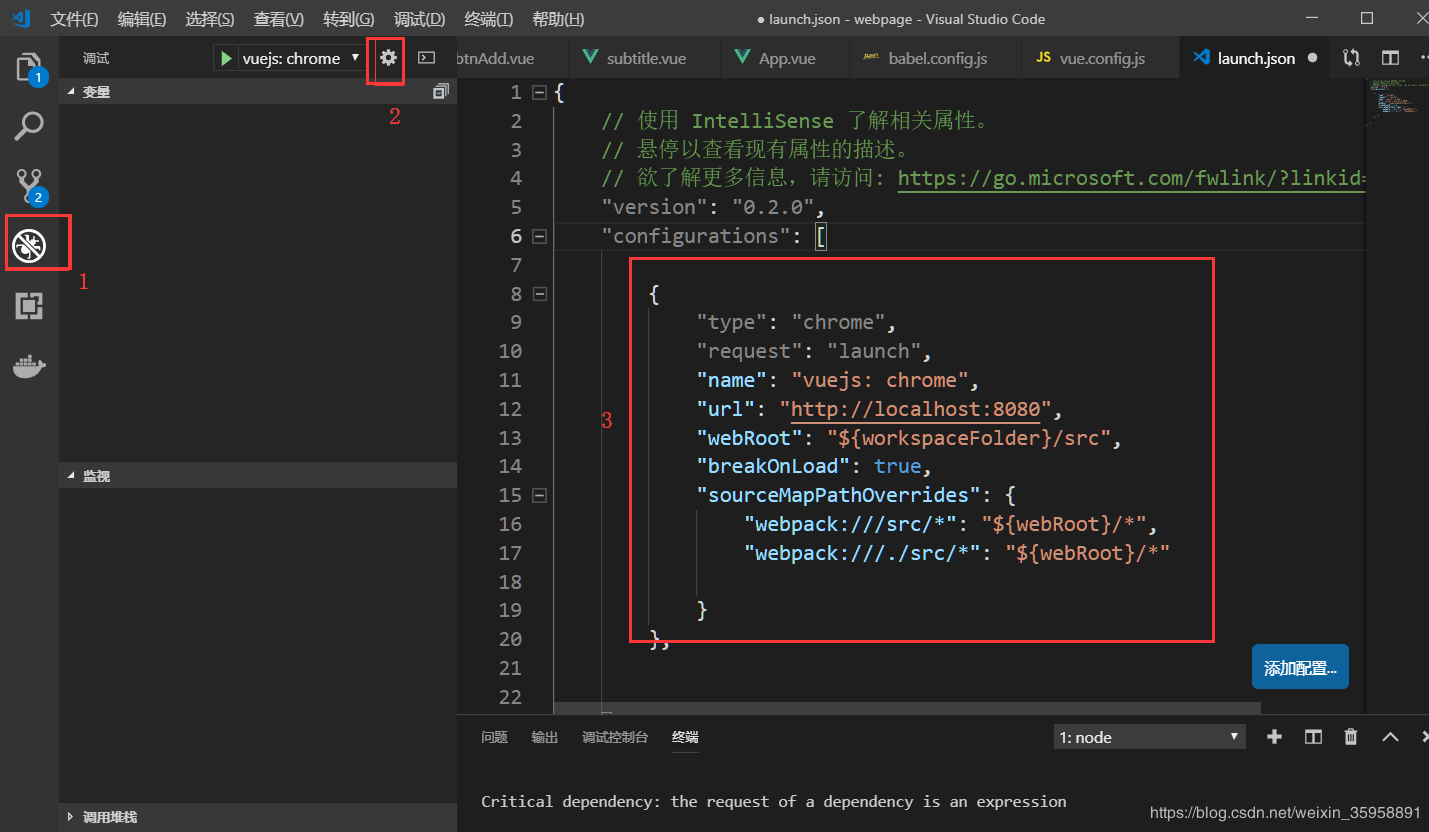
Task: Switch to the 输出 panel tab
Action: tap(545, 737)
